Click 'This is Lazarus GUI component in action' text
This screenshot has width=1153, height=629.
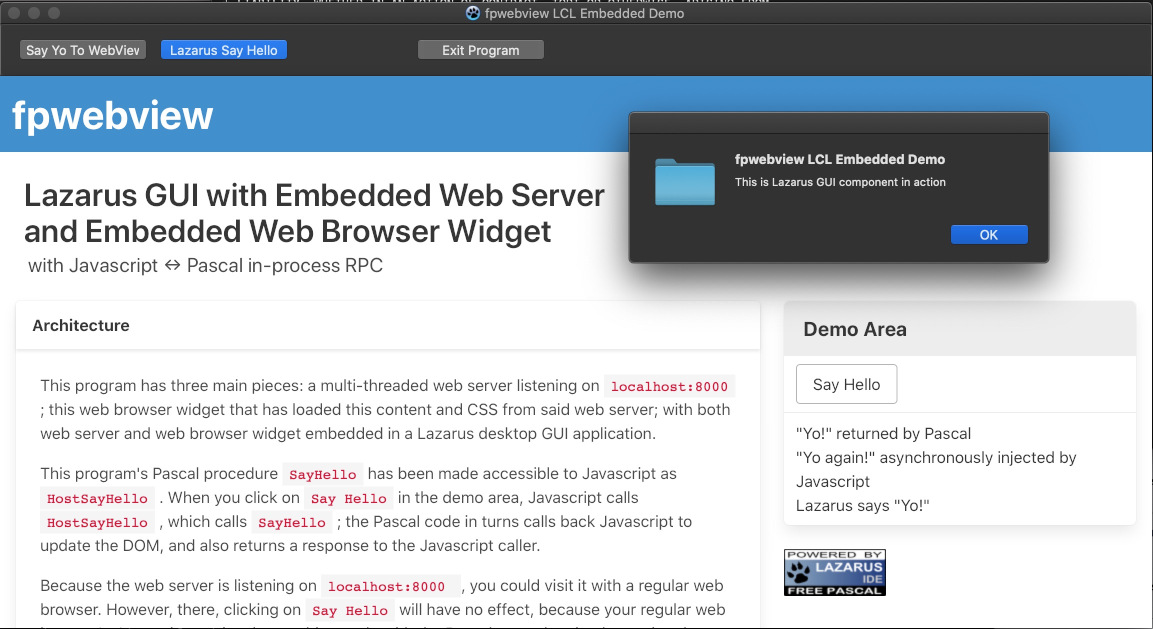840,182
